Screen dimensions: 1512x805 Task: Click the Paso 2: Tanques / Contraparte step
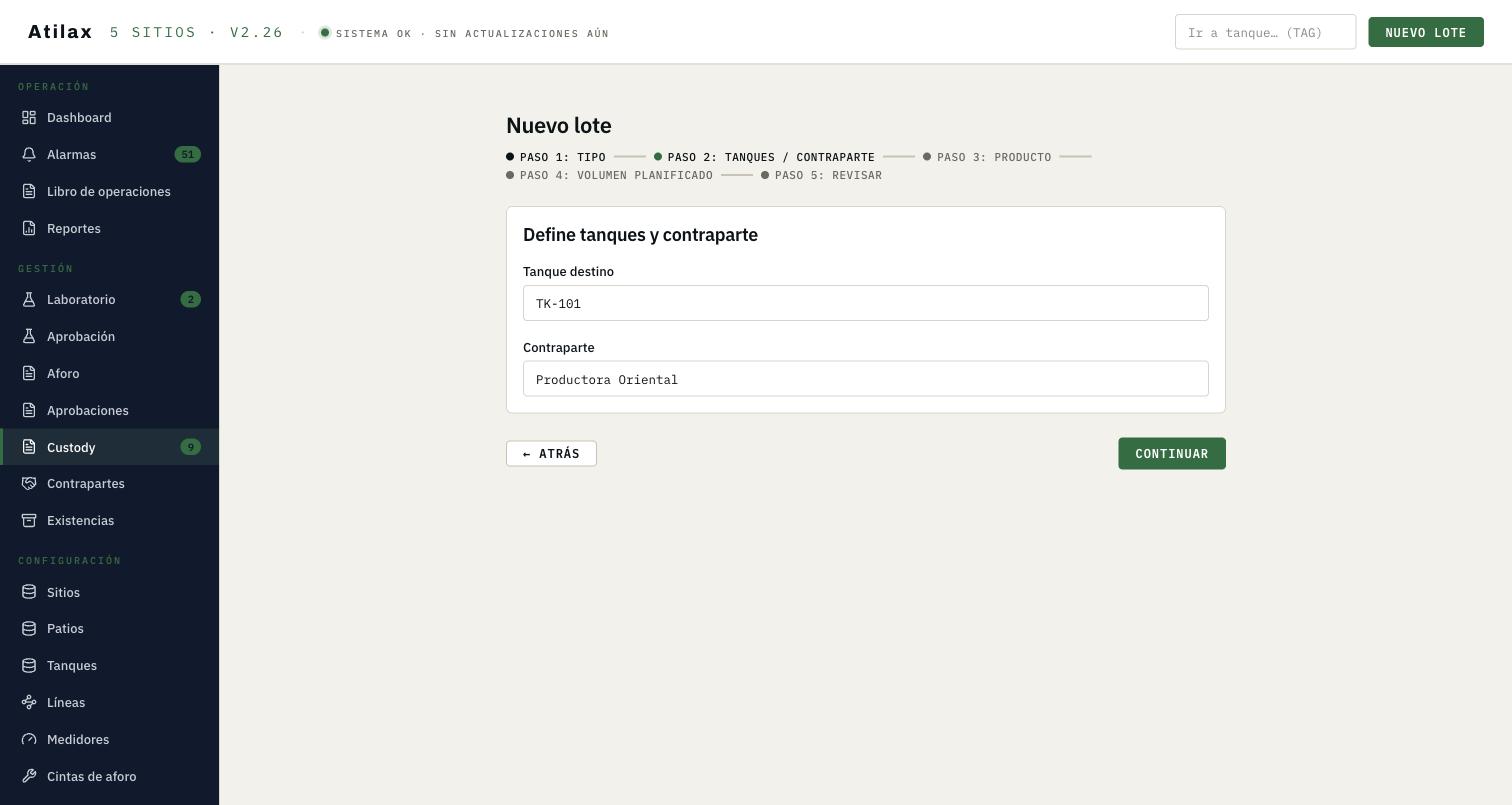pos(765,157)
